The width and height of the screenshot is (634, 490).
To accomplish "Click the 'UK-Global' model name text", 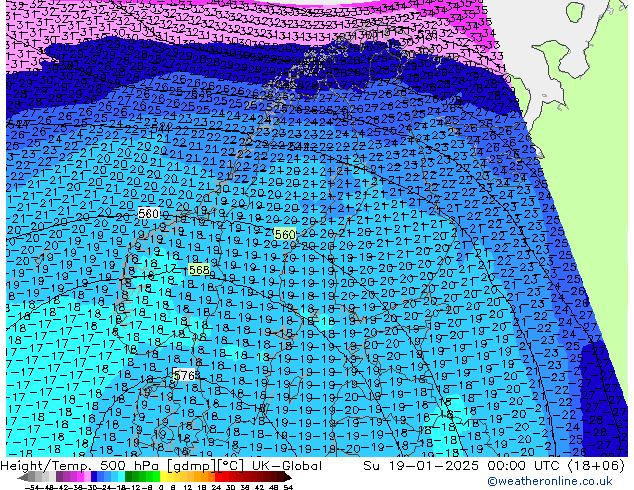I will pos(287,466).
